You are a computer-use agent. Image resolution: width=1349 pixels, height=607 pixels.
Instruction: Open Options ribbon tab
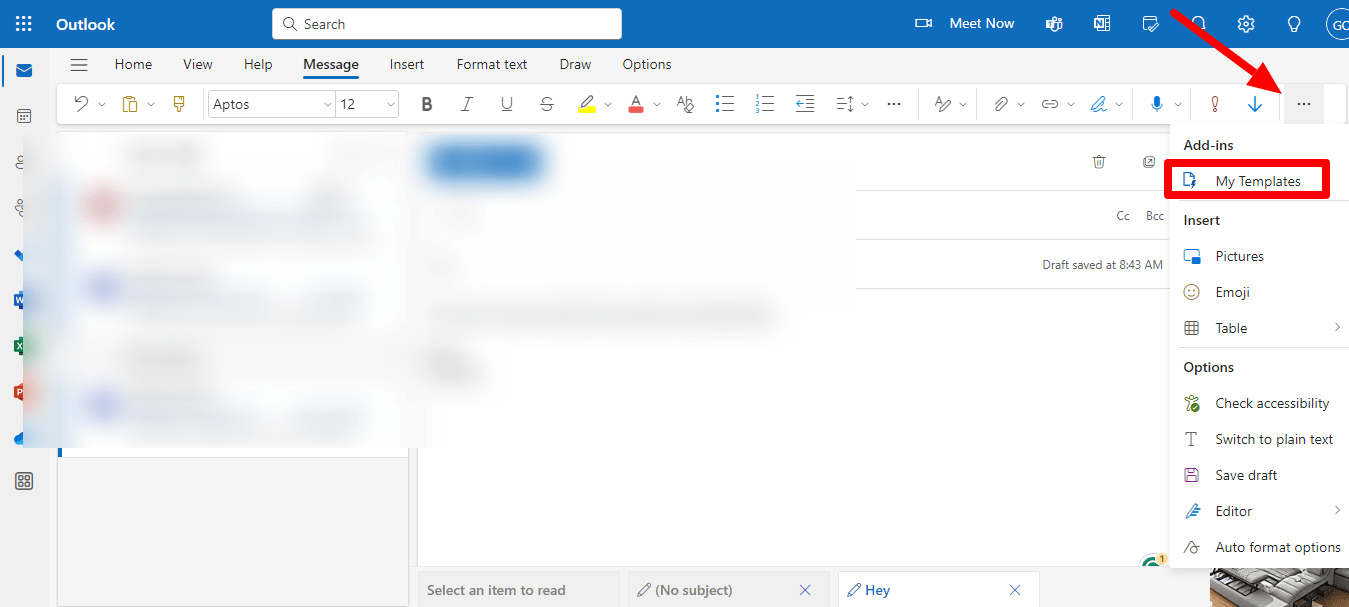tap(647, 64)
